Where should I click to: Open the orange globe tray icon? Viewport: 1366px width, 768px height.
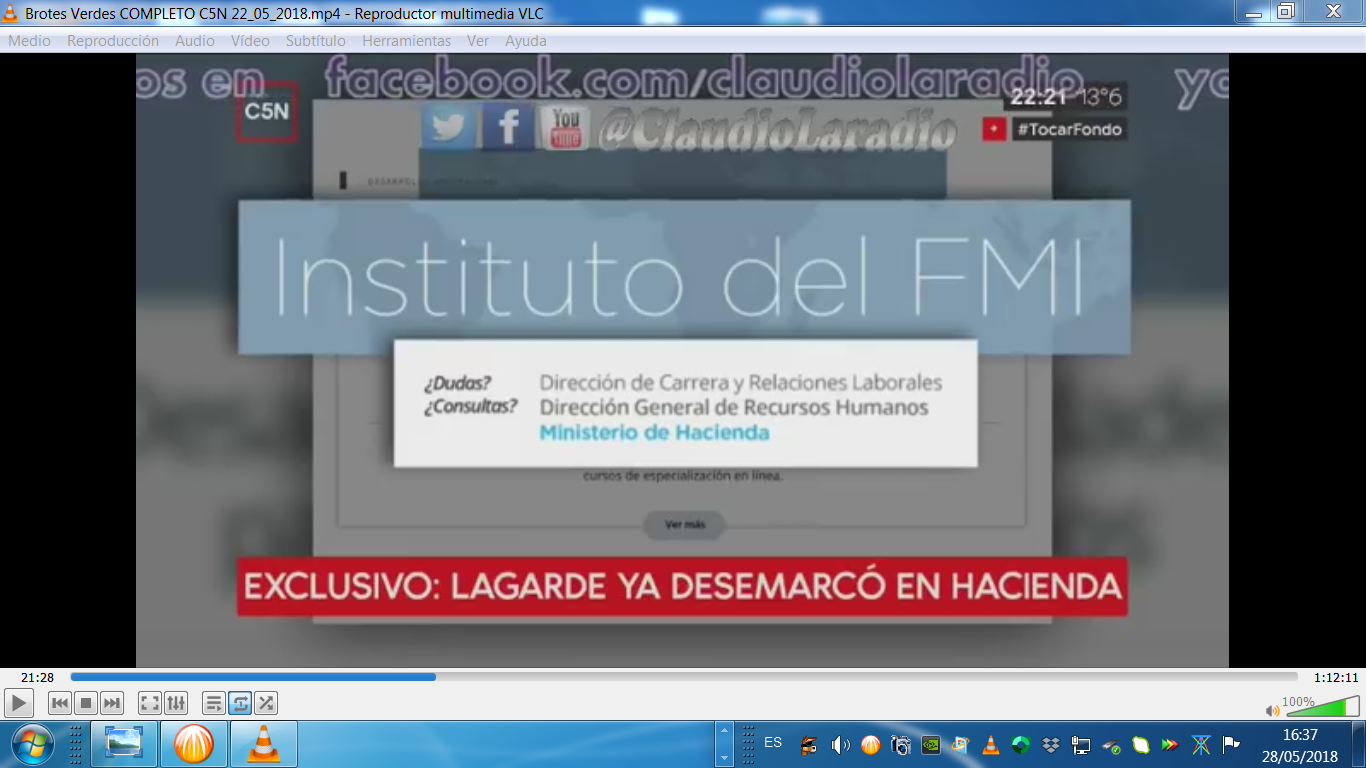pyautogui.click(x=870, y=745)
